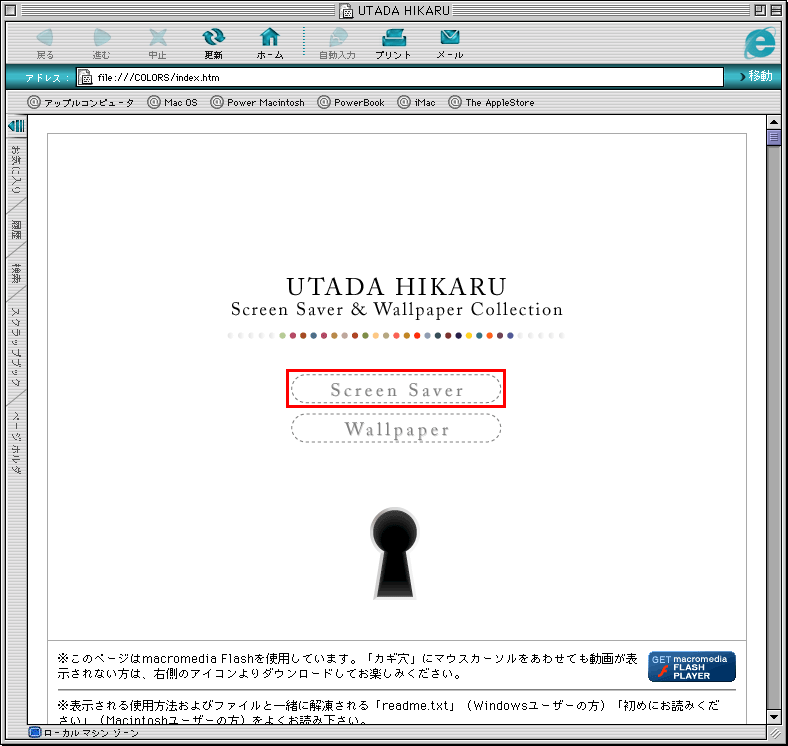
Task: Click the page icon beside the address
Action: pos(86,77)
